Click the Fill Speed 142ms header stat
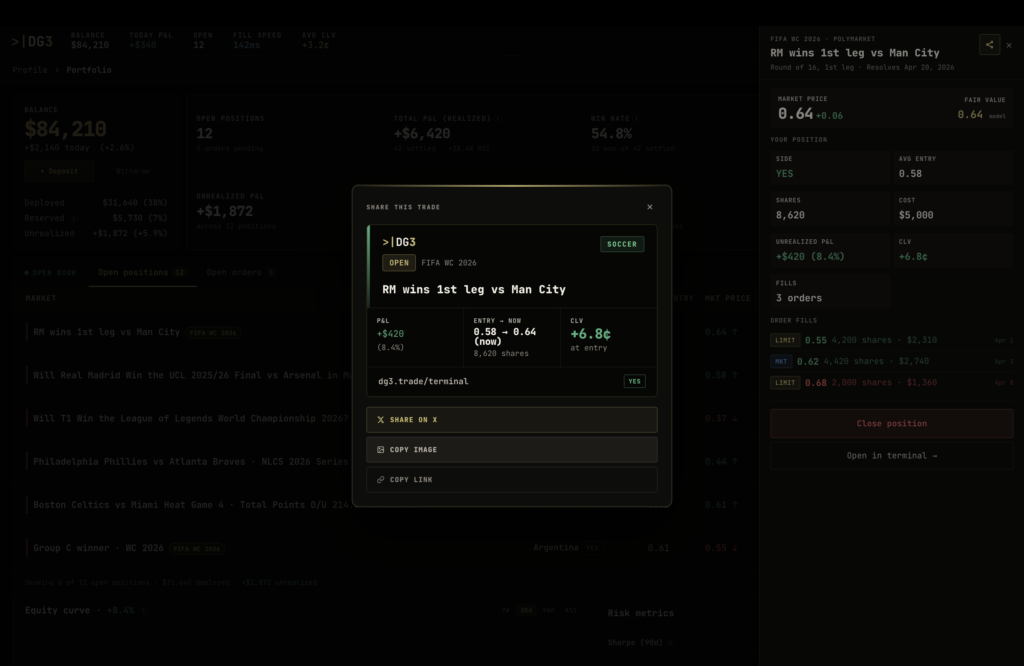1024x666 pixels. [257, 40]
